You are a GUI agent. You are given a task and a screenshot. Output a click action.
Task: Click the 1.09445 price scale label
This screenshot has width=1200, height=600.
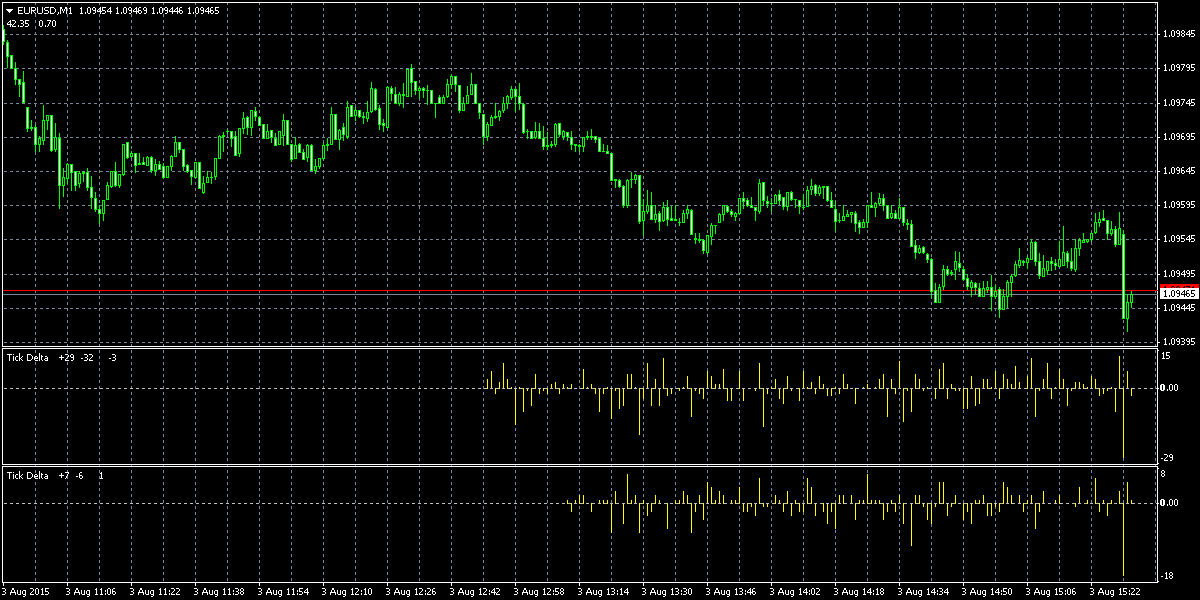click(1180, 307)
